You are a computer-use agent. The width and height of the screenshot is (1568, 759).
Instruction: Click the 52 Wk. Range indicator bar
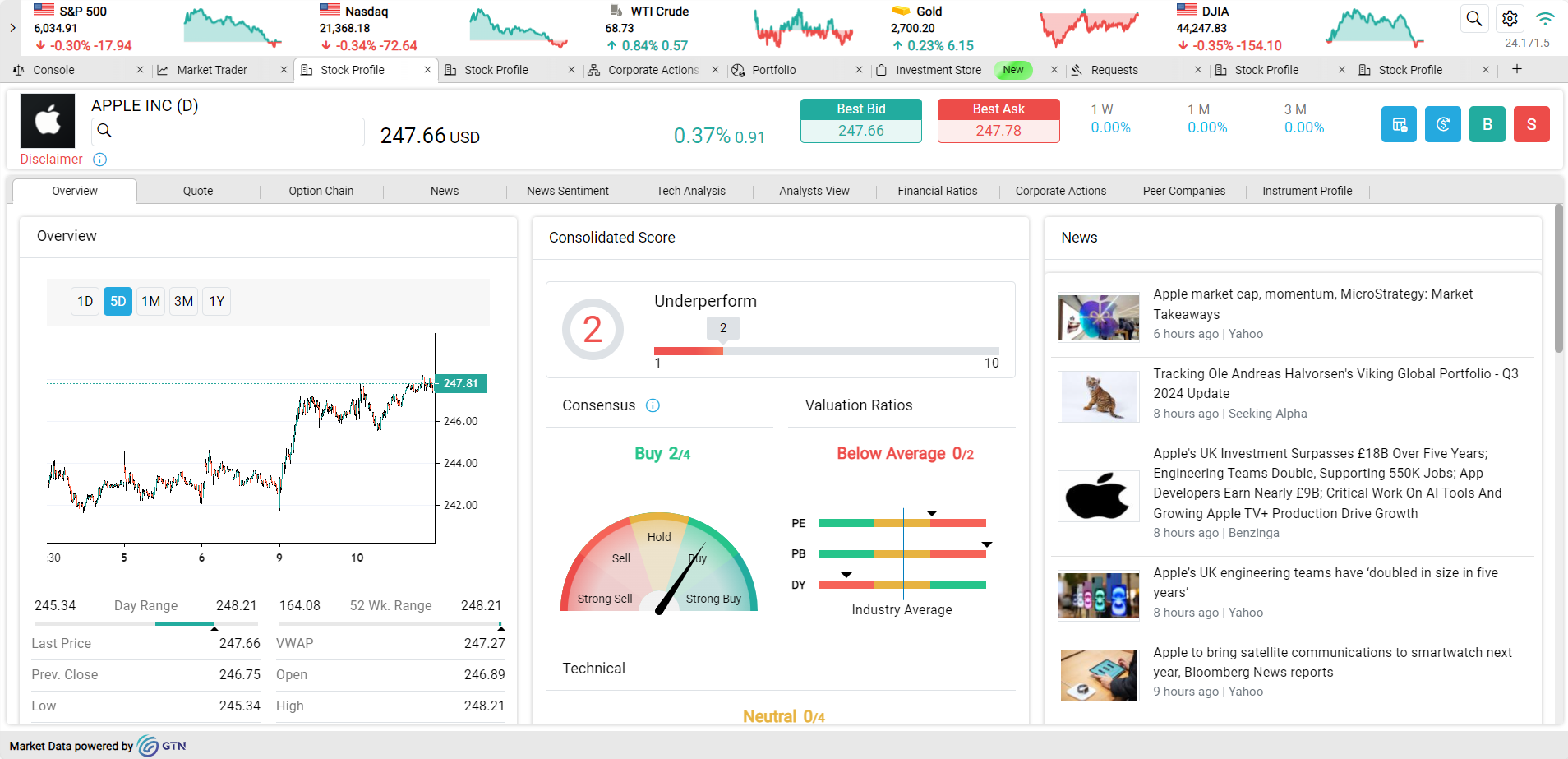(x=391, y=625)
